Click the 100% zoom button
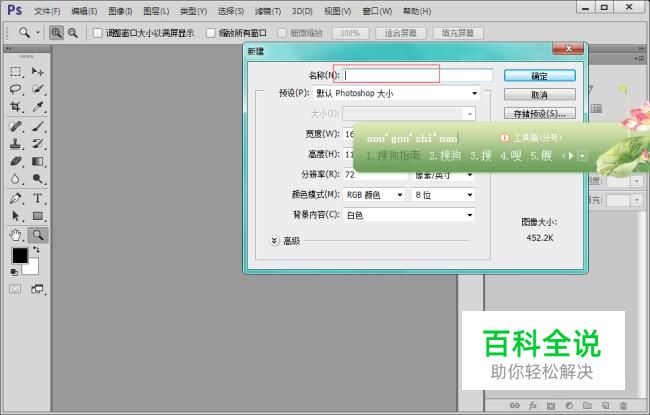The height and width of the screenshot is (415, 650). [350, 33]
